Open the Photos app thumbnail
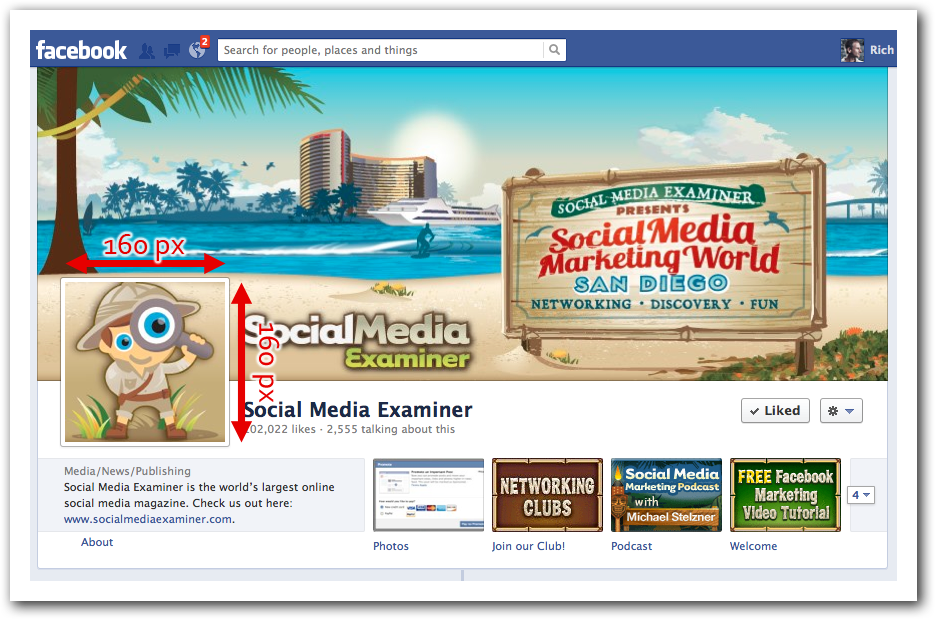 (428, 495)
